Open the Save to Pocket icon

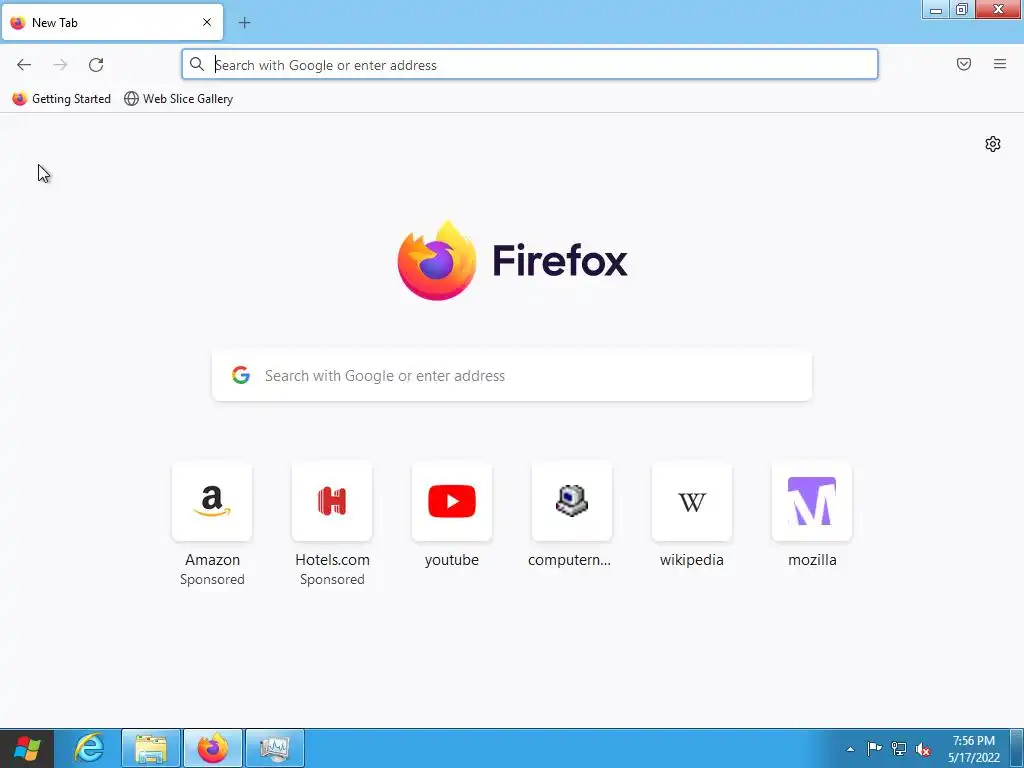point(964,64)
